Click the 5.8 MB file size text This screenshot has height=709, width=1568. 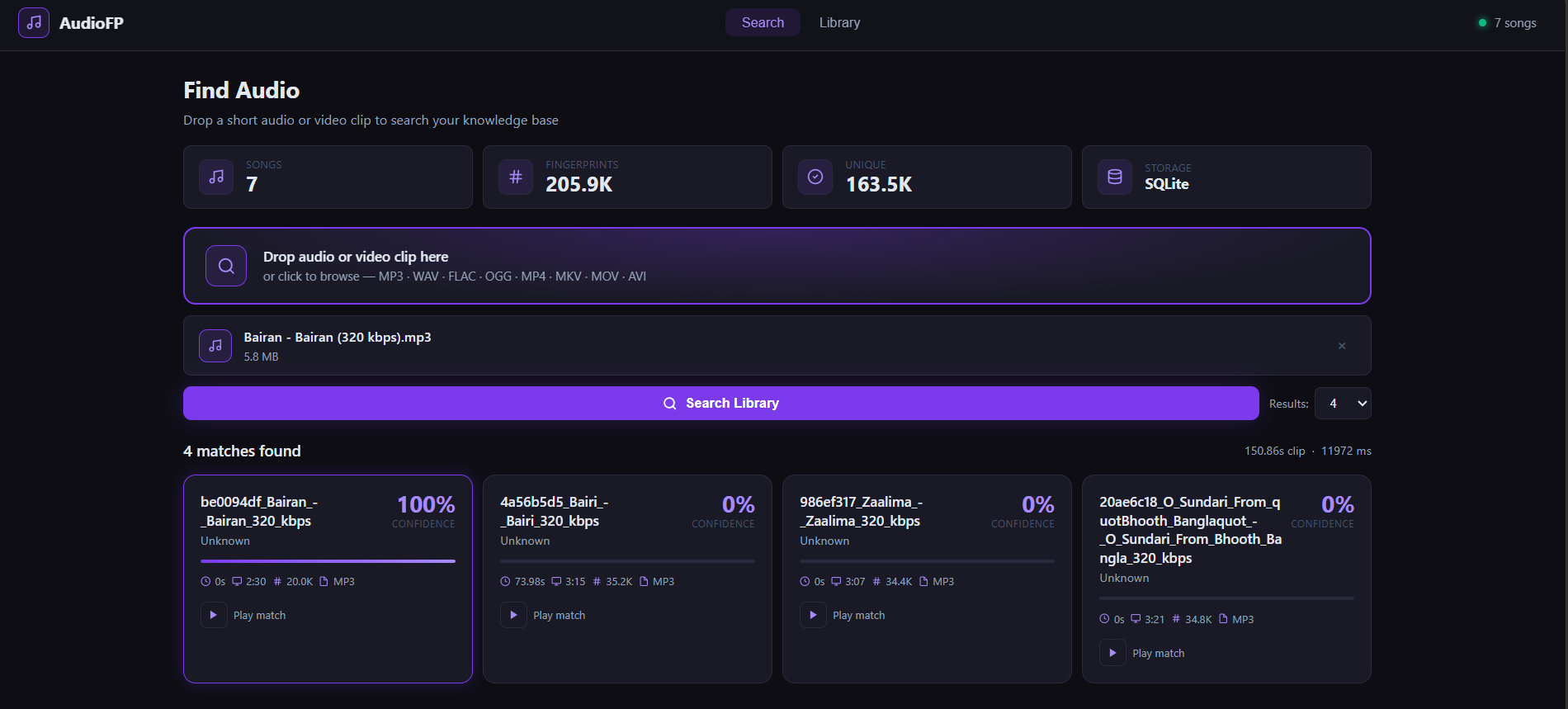261,357
